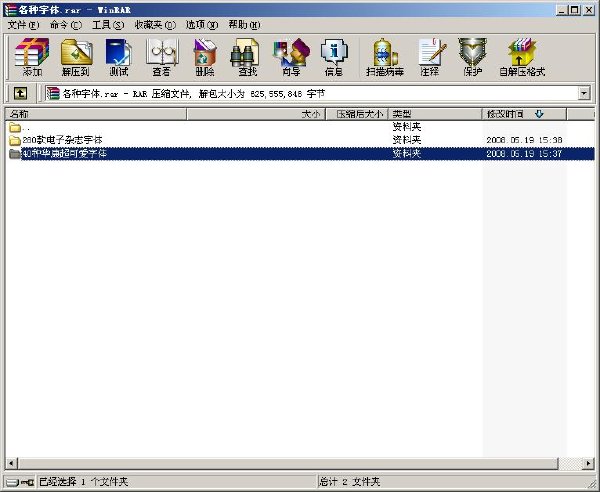Sort by 大小 column header
600x492 pixels.
256,114
